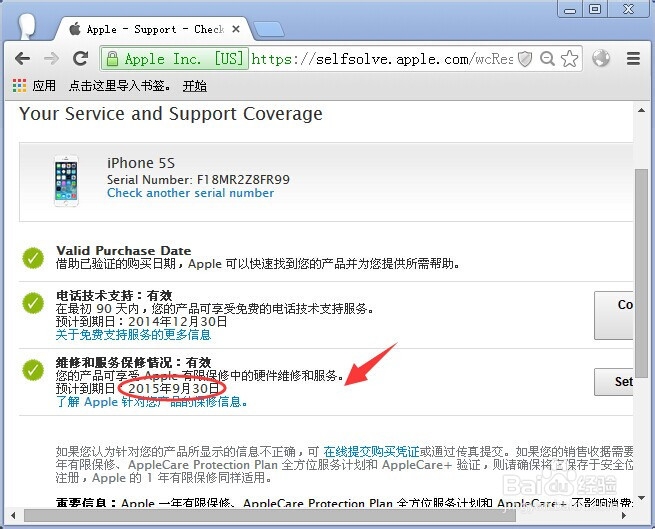Open a new browser tab
Screen dimensions: 655x529
(269, 29)
